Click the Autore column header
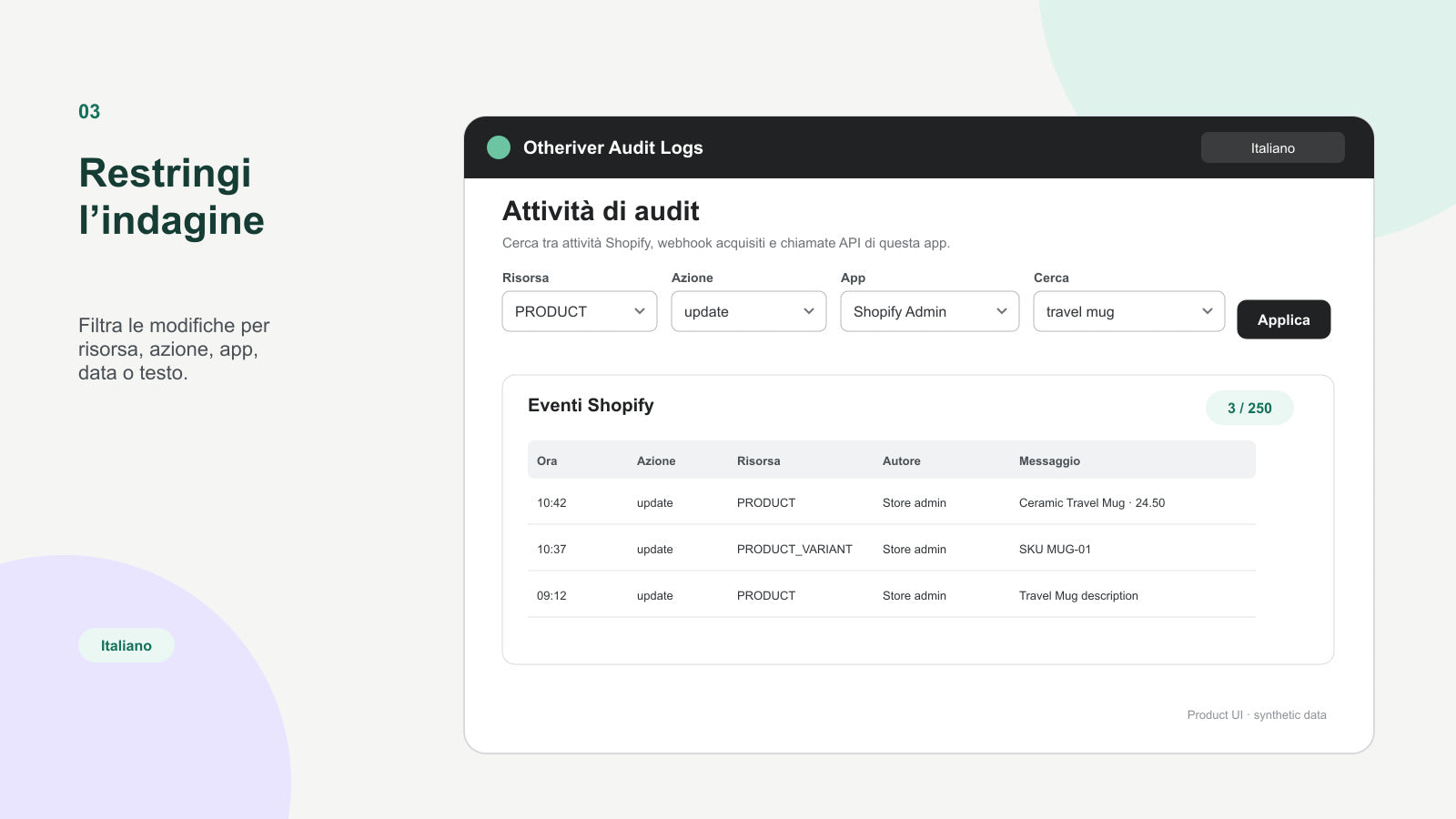This screenshot has height=819, width=1456. pyautogui.click(x=902, y=460)
